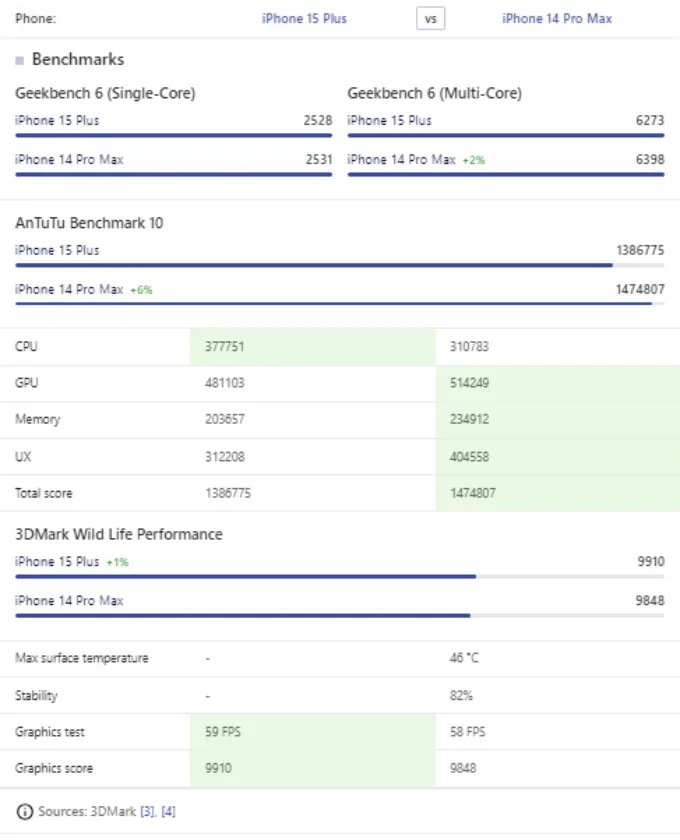Select the Graphics test 59 FPS cell

[313, 732]
